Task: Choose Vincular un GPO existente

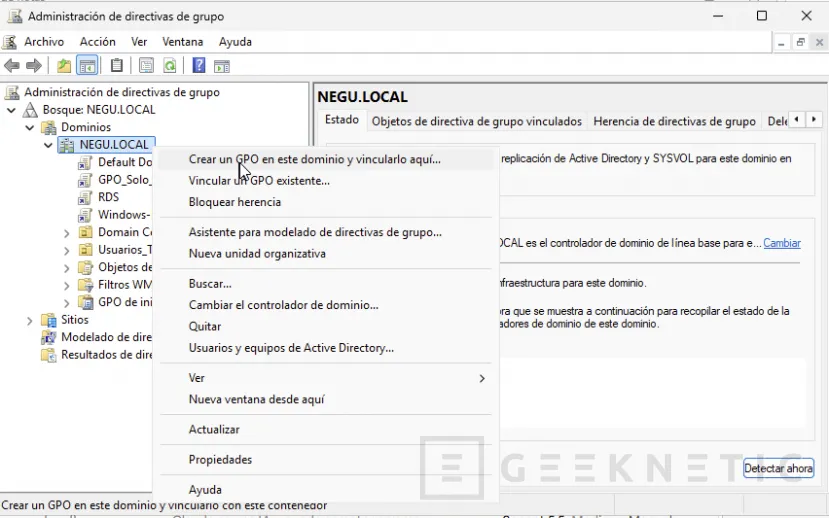Action: tap(326, 181)
